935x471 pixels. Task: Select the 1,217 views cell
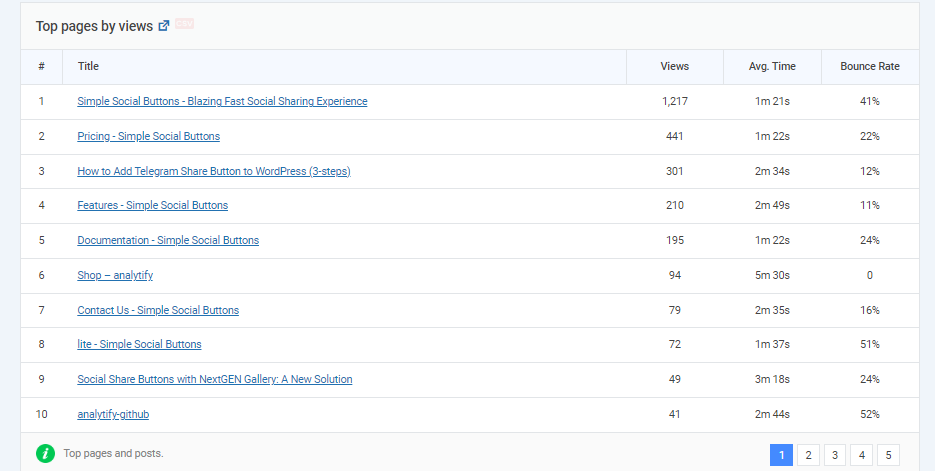675,101
